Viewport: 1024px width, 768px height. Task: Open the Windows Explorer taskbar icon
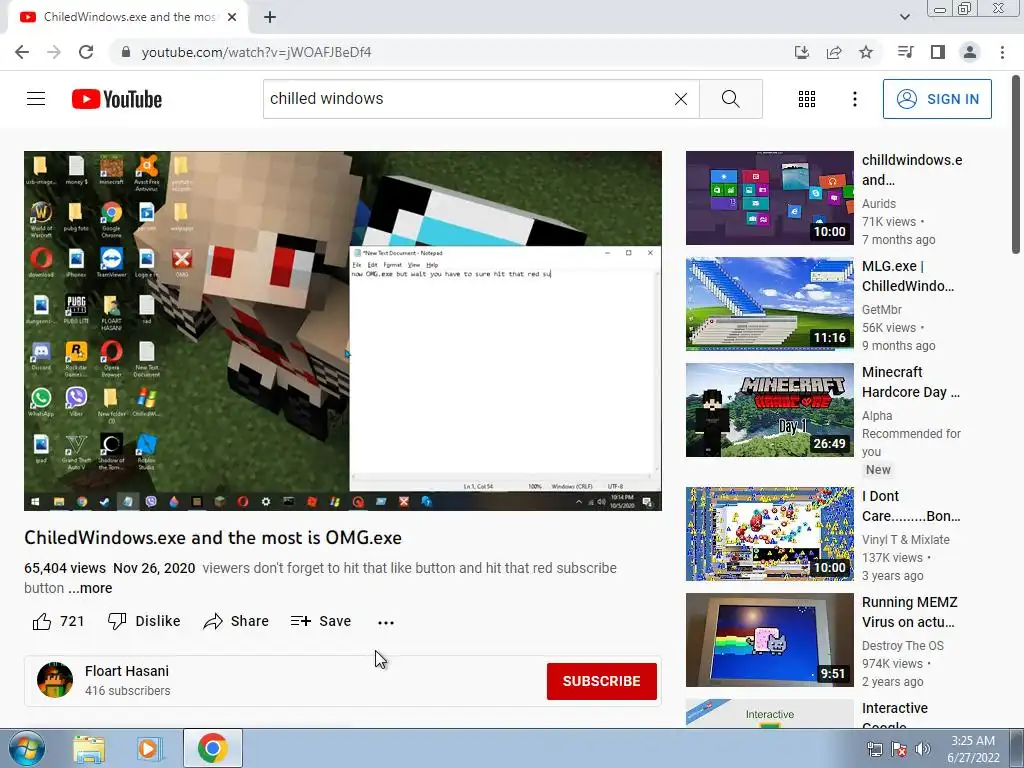coord(89,748)
